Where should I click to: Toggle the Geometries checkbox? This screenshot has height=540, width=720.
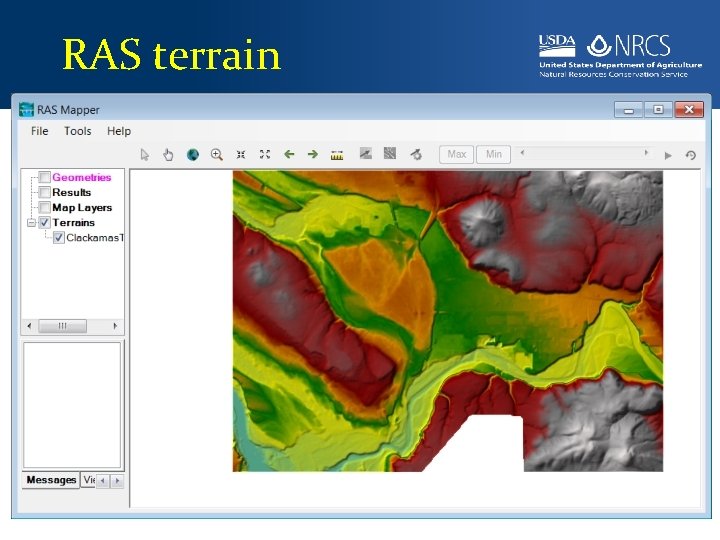pyautogui.click(x=44, y=177)
